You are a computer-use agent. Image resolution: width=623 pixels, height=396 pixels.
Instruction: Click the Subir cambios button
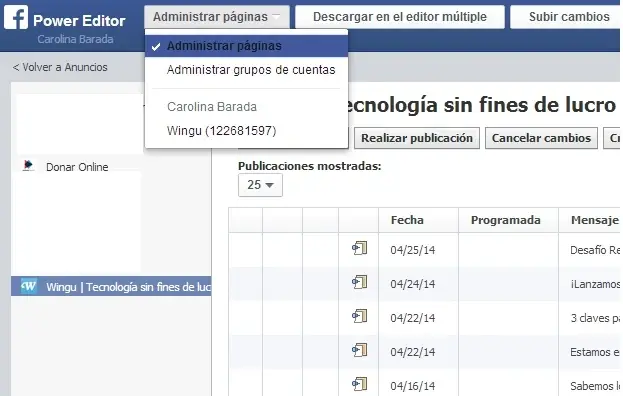coord(566,17)
